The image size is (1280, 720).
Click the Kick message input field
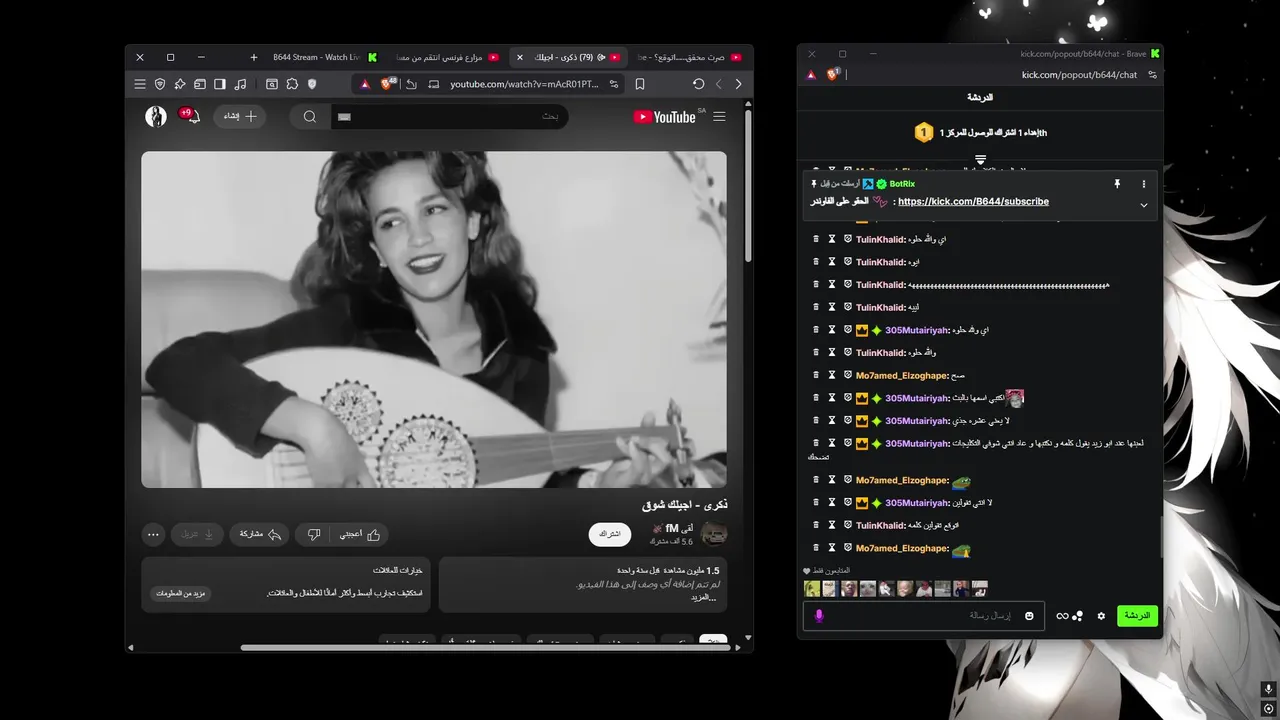926,615
